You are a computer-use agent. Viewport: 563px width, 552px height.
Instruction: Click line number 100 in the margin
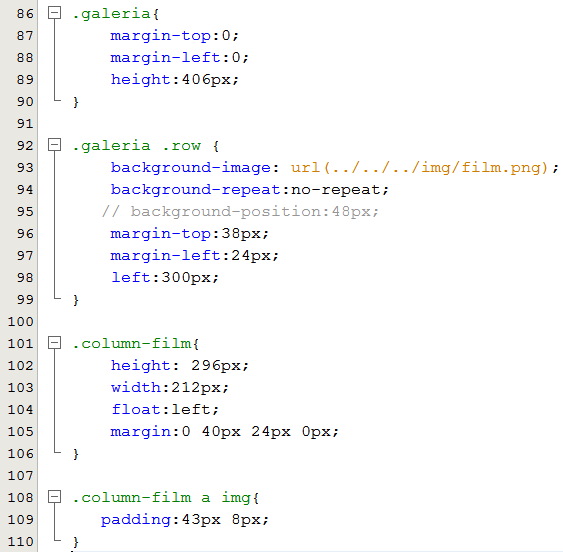coord(20,321)
